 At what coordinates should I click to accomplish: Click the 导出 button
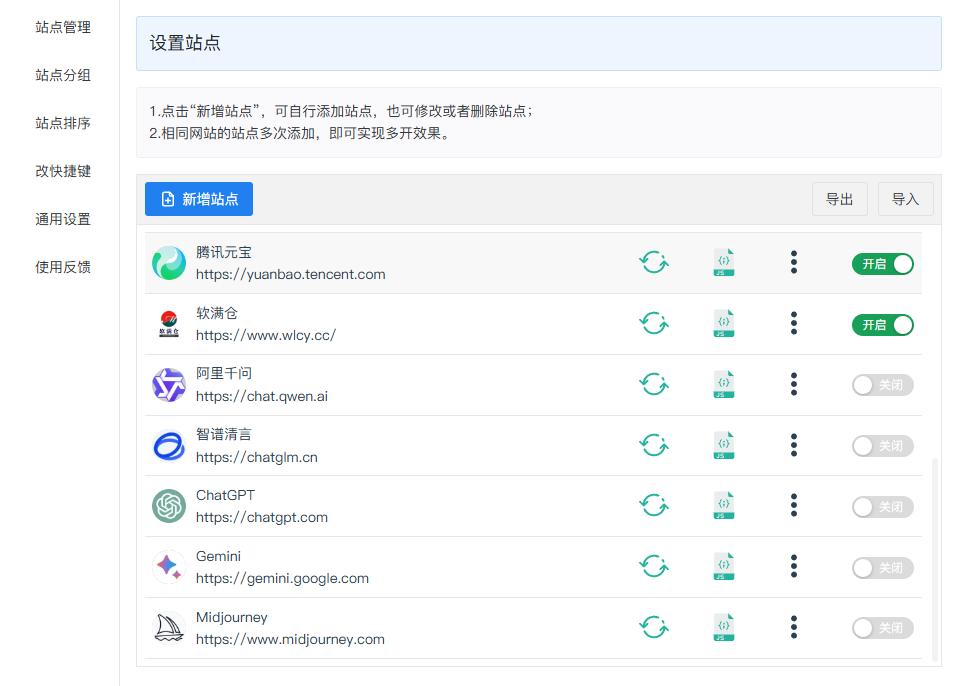(839, 199)
